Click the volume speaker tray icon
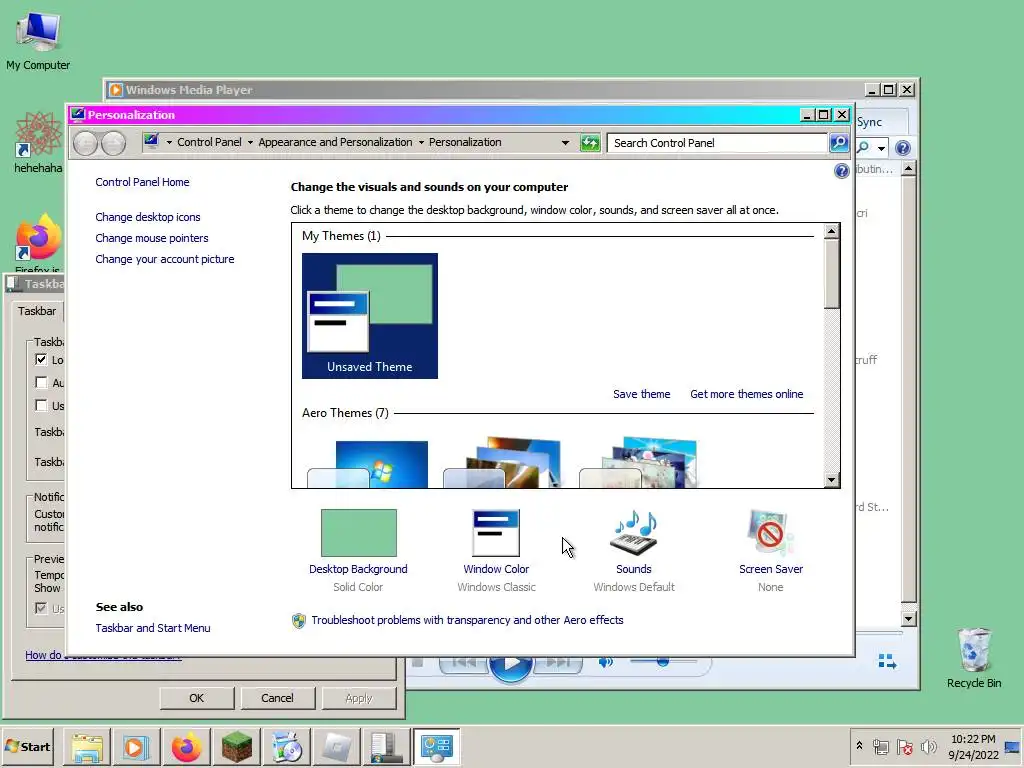The height and width of the screenshot is (768, 1024). (928, 746)
